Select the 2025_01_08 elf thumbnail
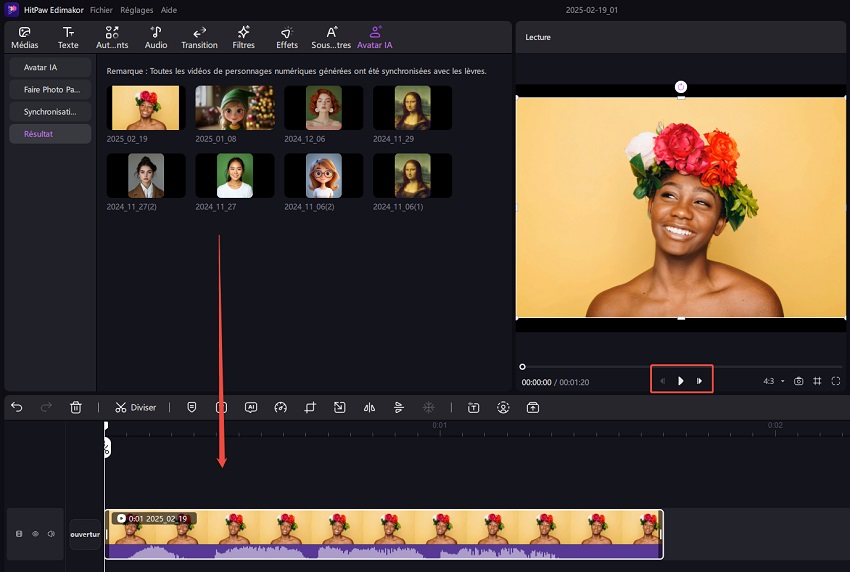The width and height of the screenshot is (850, 572). pos(235,107)
